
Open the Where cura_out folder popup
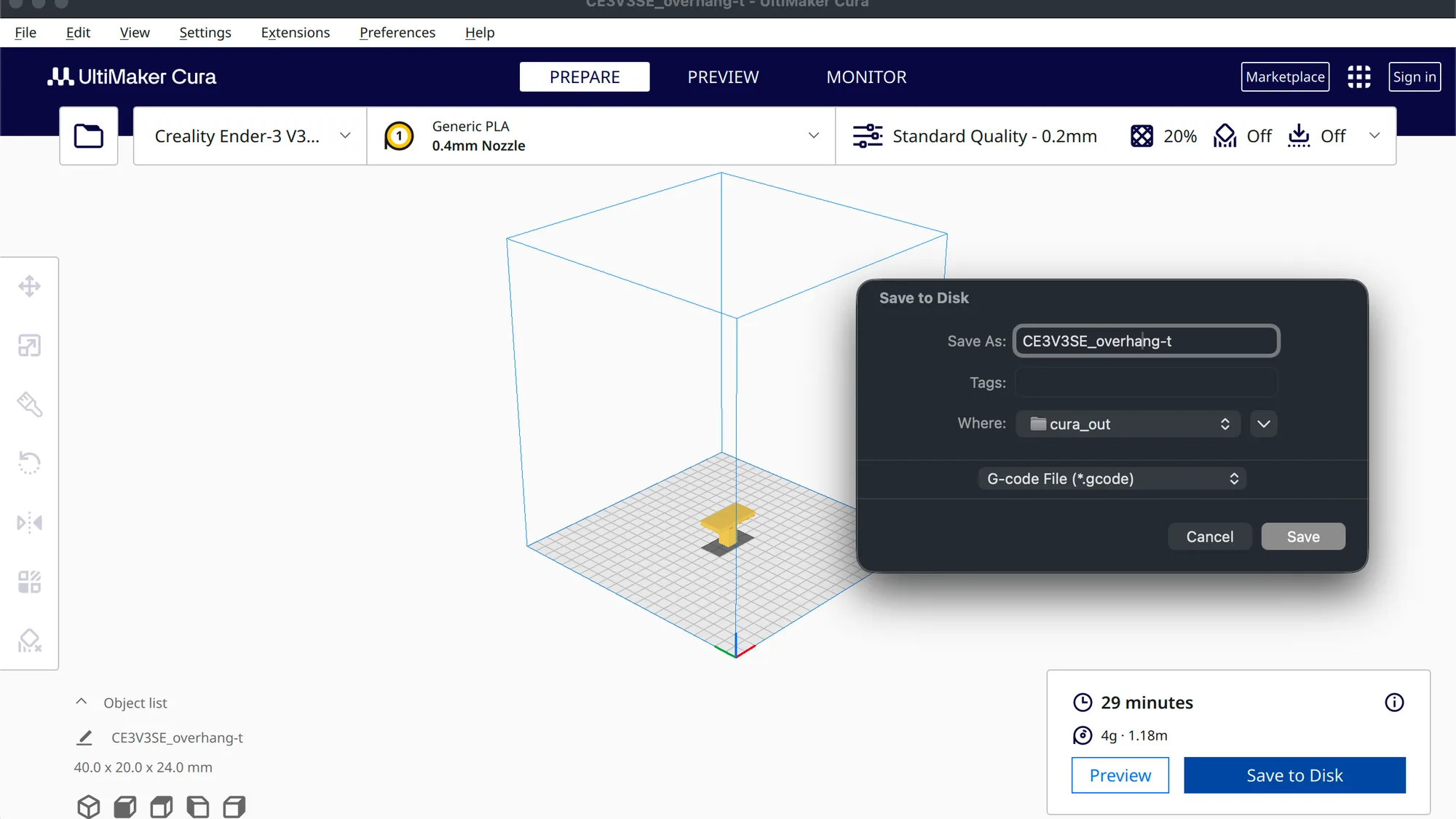pos(1128,424)
